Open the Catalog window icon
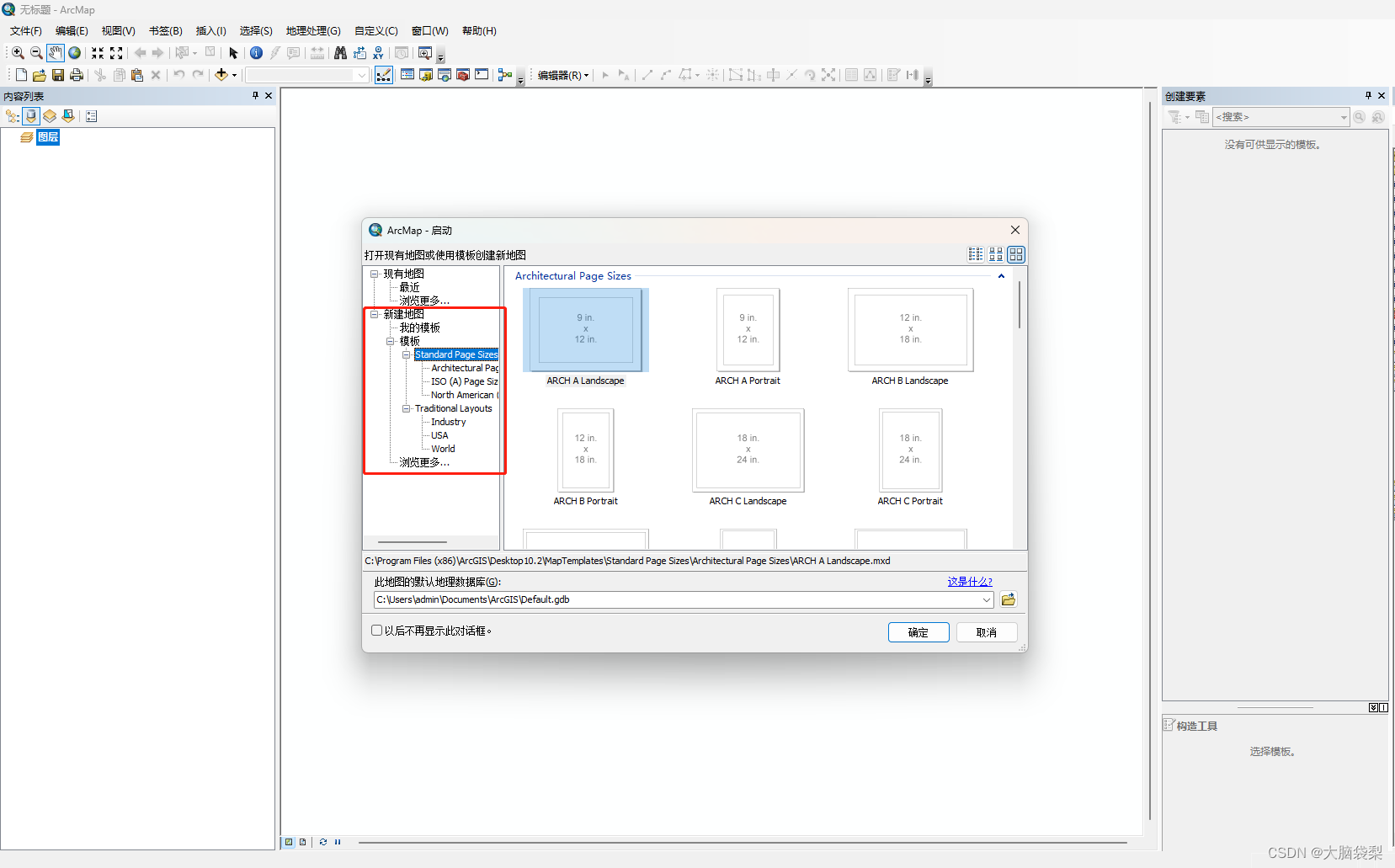Screen dimensions: 1395x868 click(x=426, y=75)
